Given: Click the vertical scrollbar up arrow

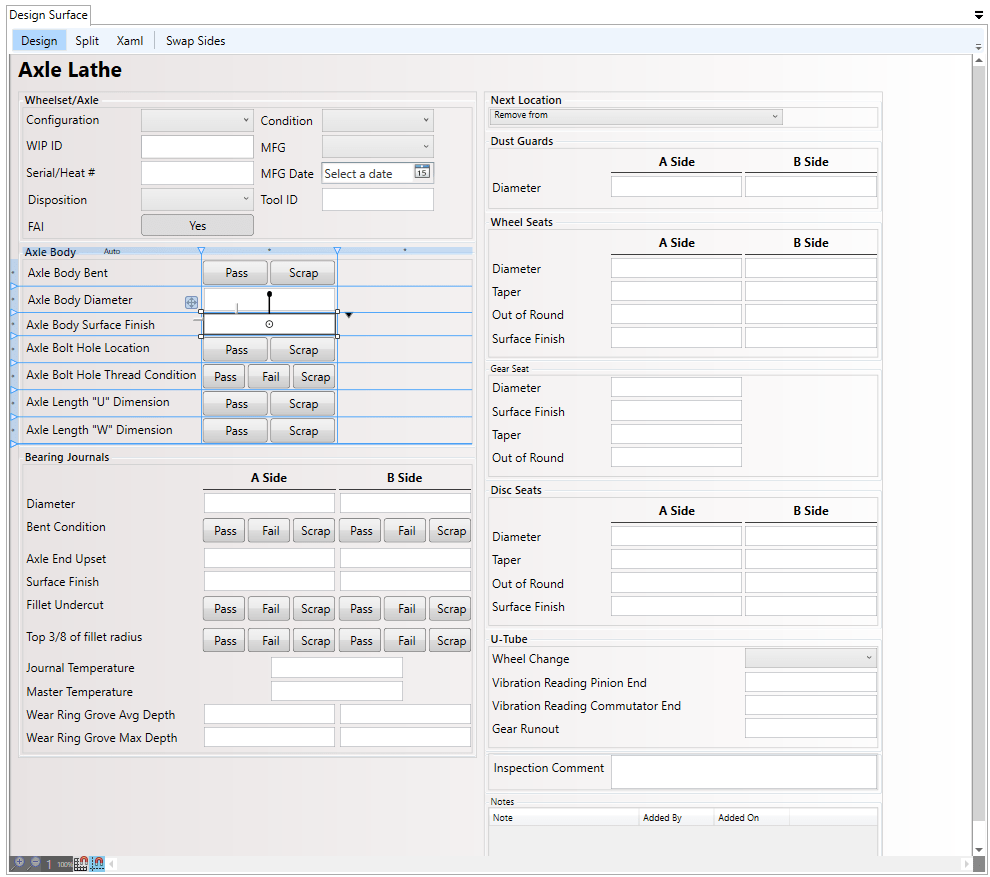Looking at the screenshot, I should (x=979, y=61).
